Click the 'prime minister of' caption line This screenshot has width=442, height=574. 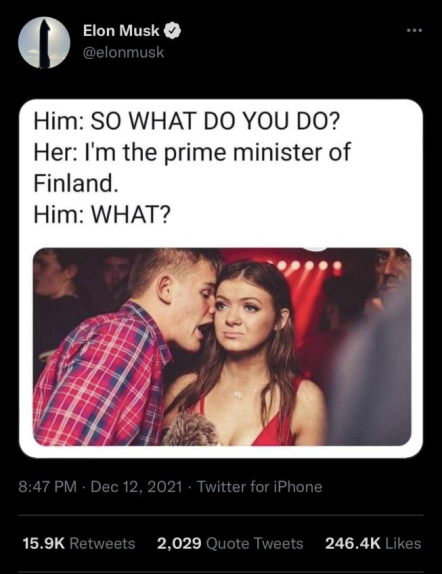[192, 152]
